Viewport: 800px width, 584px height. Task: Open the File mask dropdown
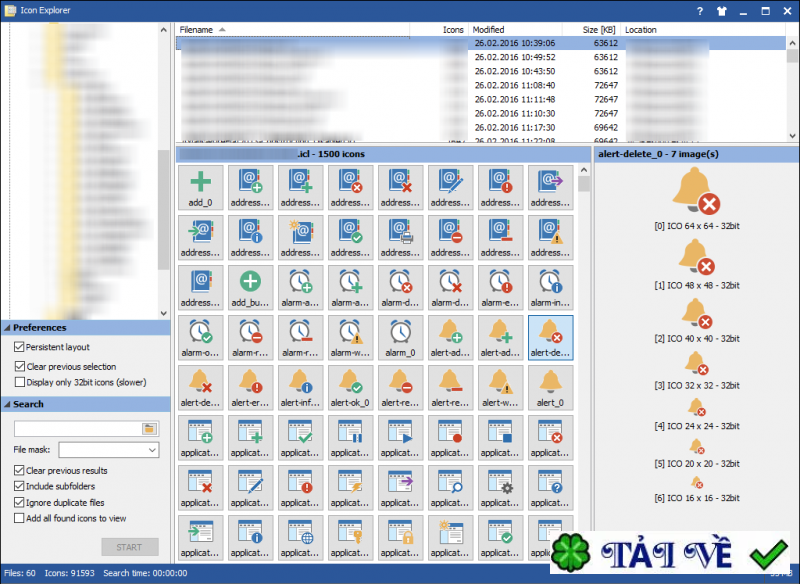[x=151, y=451]
